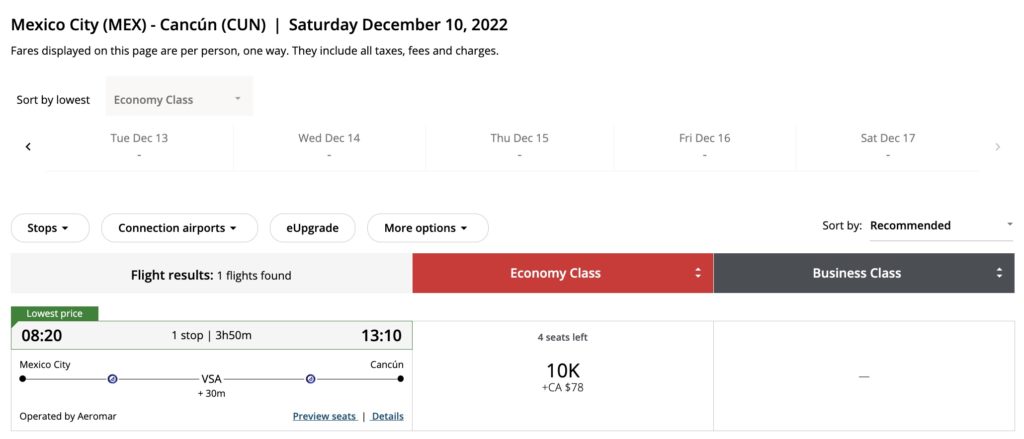Click the second stop marker on the route line
The image size is (1024, 439).
tap(310, 379)
